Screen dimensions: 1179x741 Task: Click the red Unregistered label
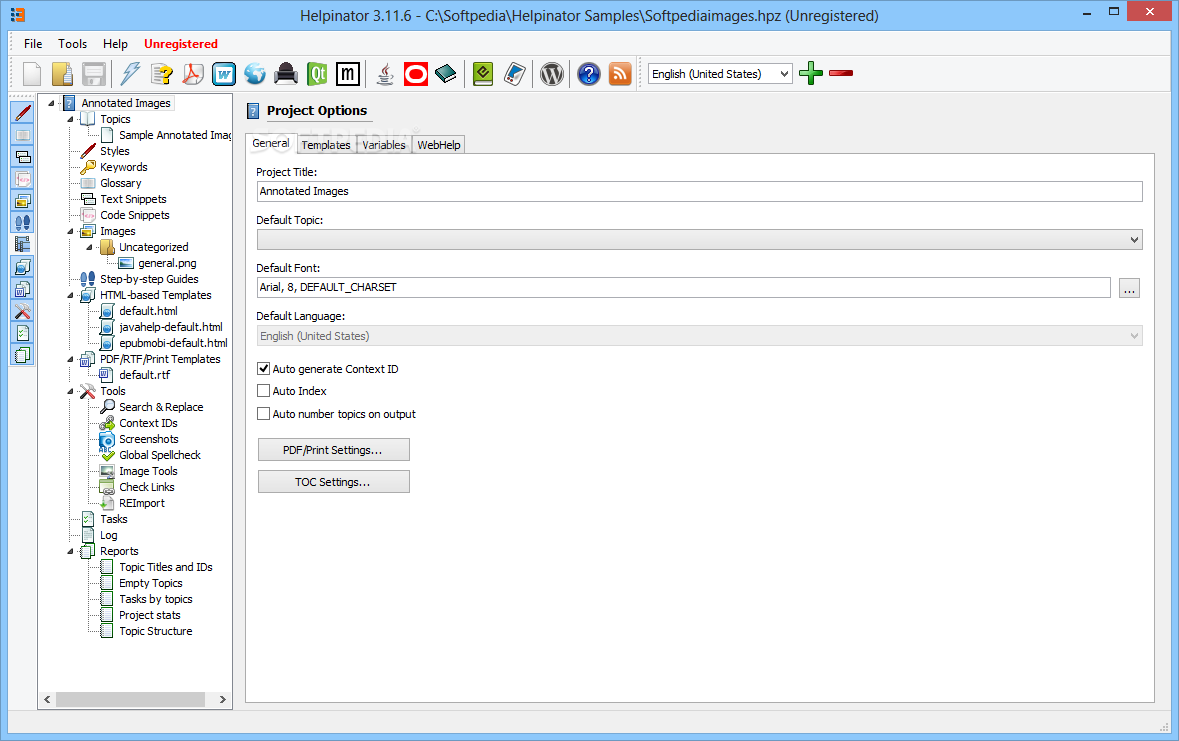point(180,44)
